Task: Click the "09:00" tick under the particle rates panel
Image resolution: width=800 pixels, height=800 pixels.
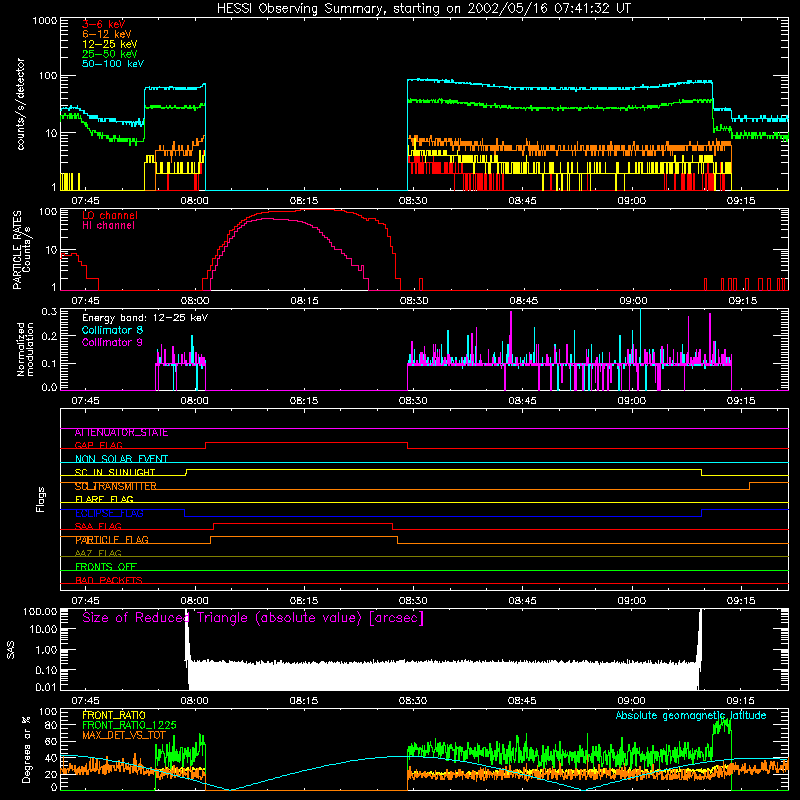Action: 633,301
